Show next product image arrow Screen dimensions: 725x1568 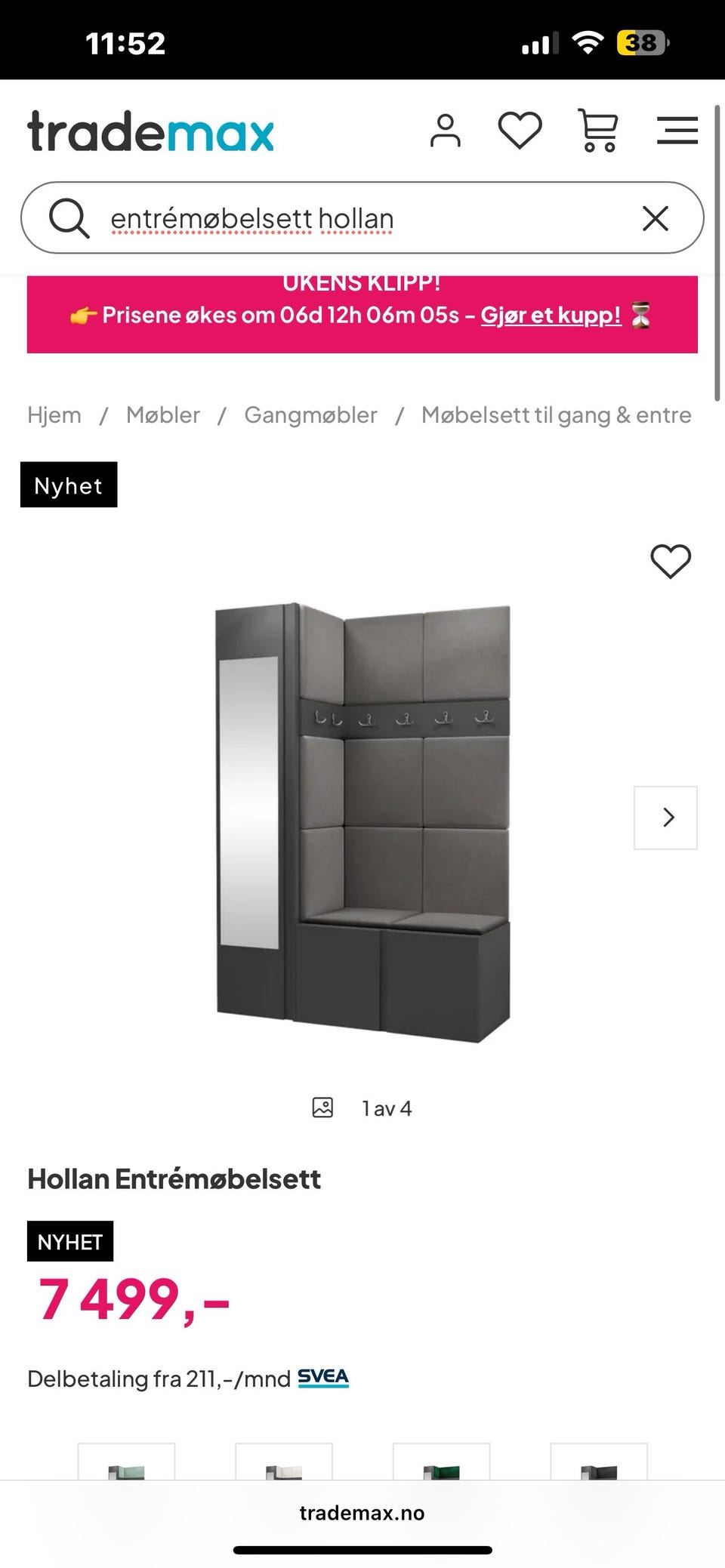click(x=665, y=818)
